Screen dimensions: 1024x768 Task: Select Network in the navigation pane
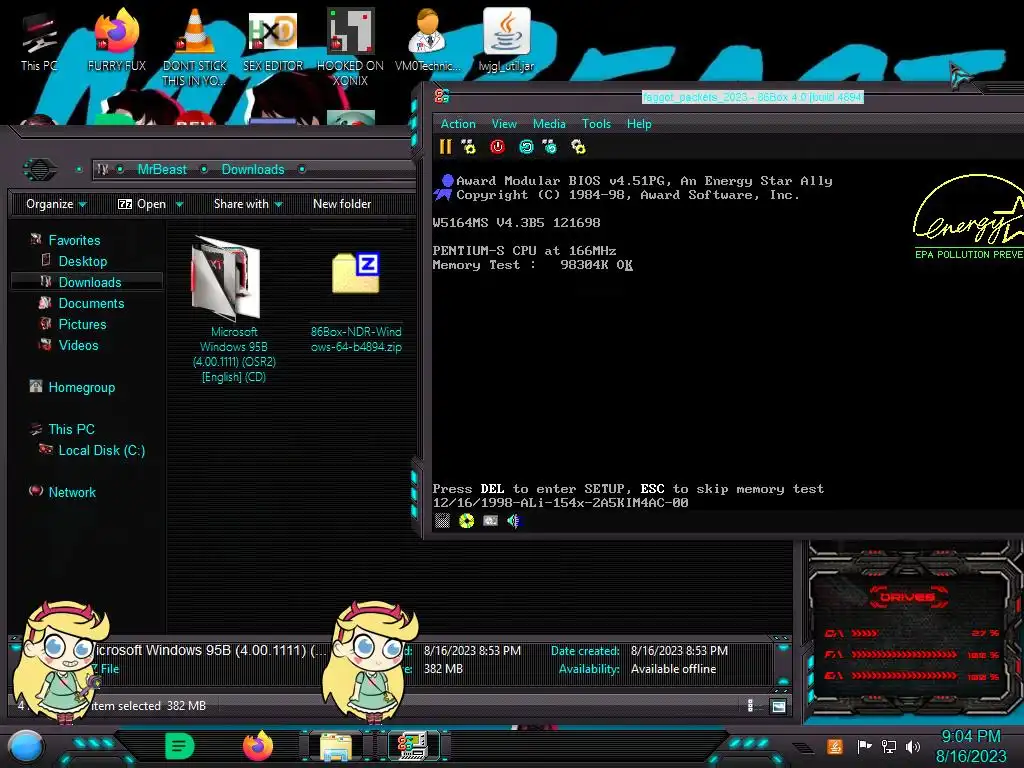pos(72,492)
